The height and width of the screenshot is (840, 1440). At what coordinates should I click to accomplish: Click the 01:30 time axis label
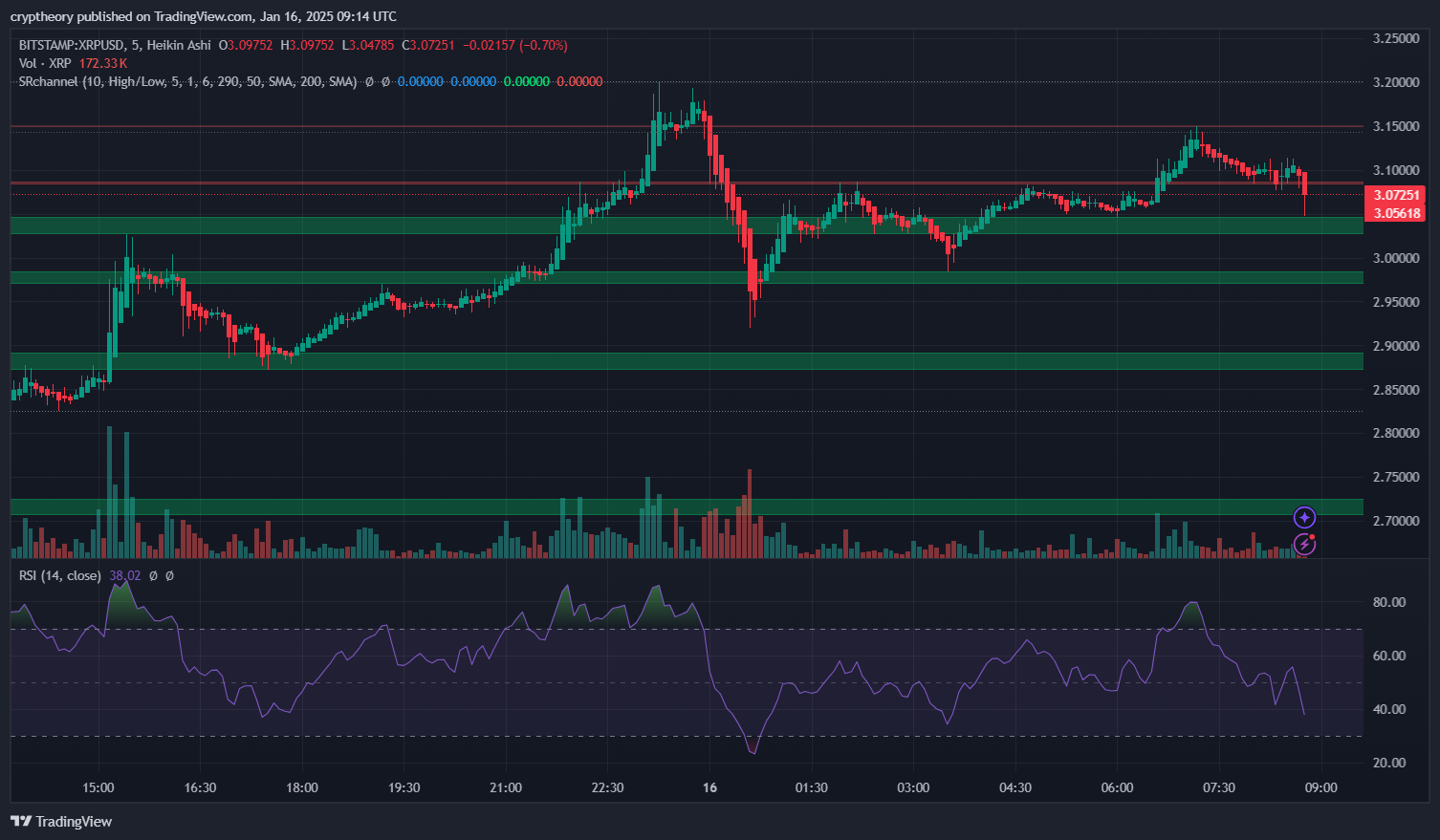pyautogui.click(x=811, y=787)
